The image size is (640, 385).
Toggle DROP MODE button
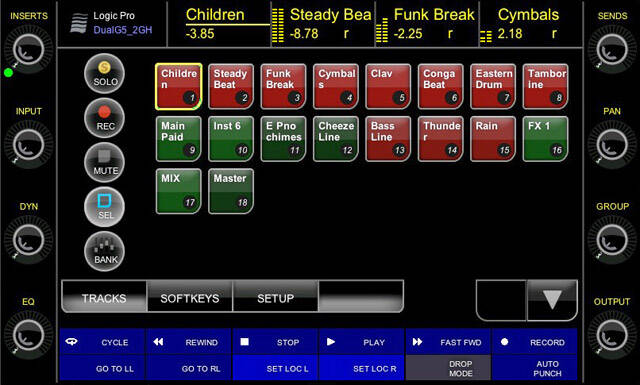click(x=448, y=368)
